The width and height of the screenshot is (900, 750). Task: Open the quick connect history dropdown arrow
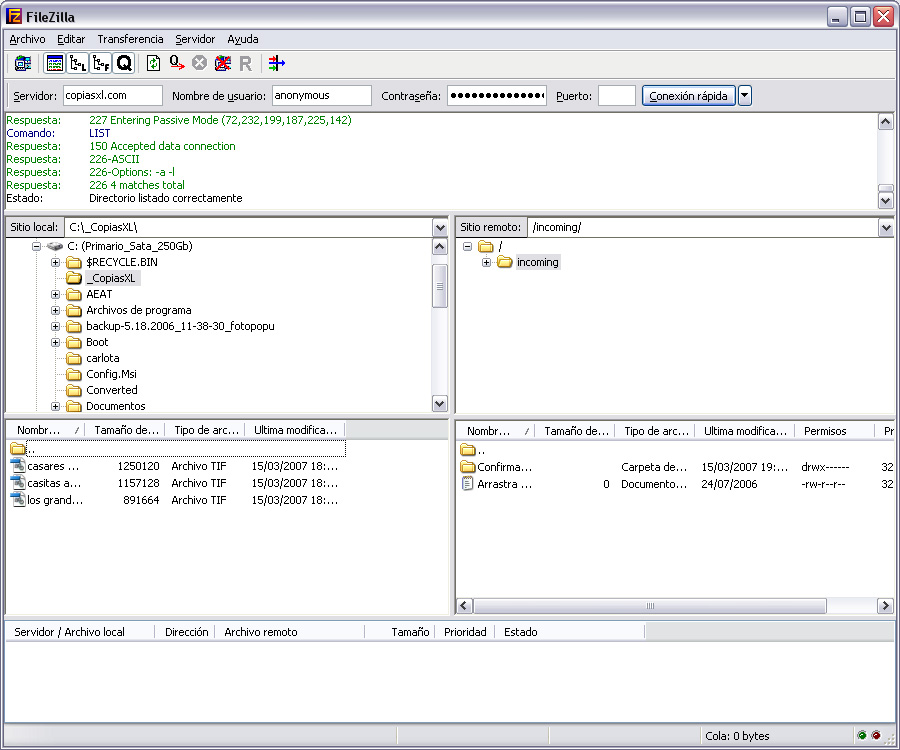[x=744, y=96]
